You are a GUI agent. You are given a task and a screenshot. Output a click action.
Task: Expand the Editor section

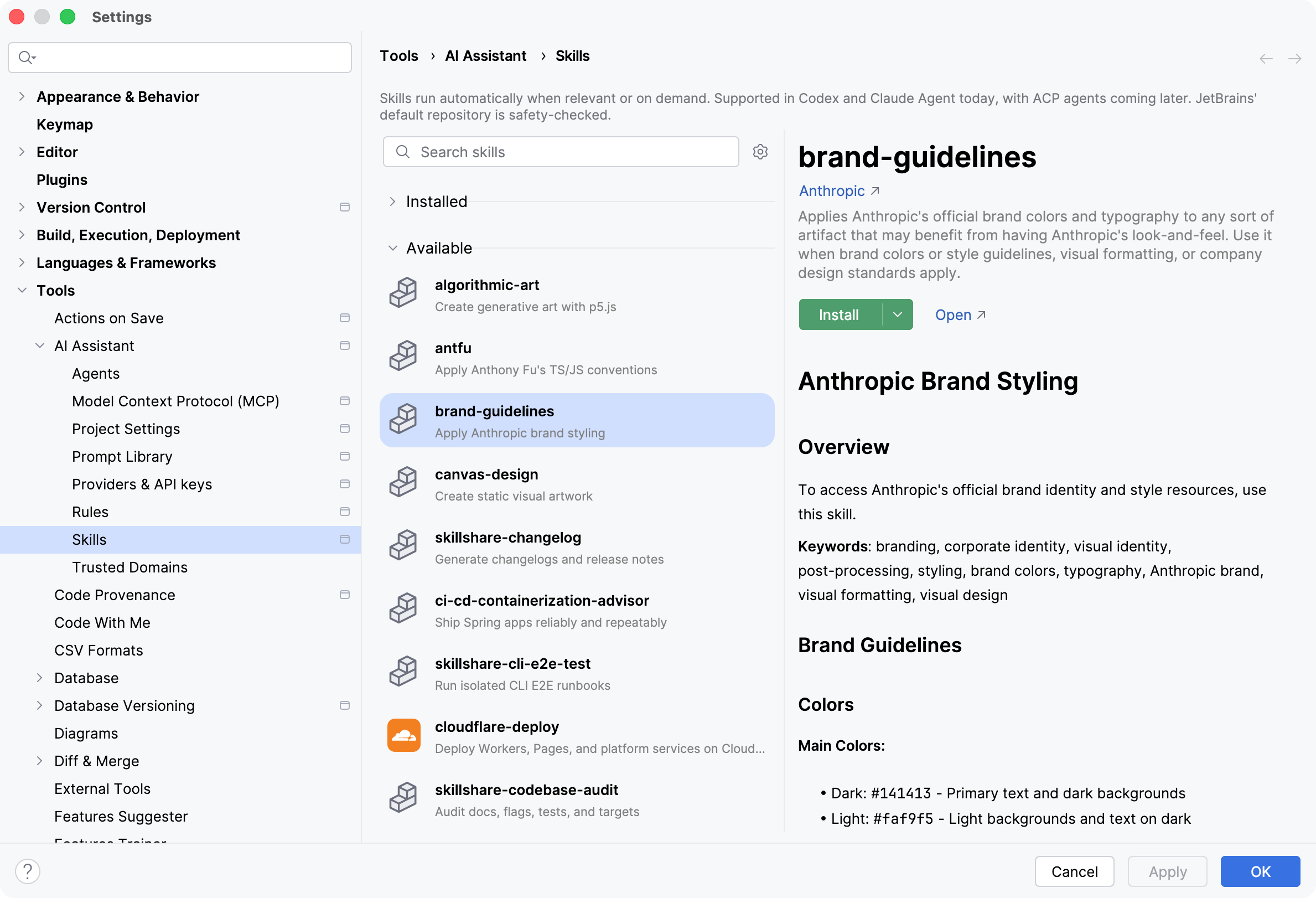tap(22, 152)
